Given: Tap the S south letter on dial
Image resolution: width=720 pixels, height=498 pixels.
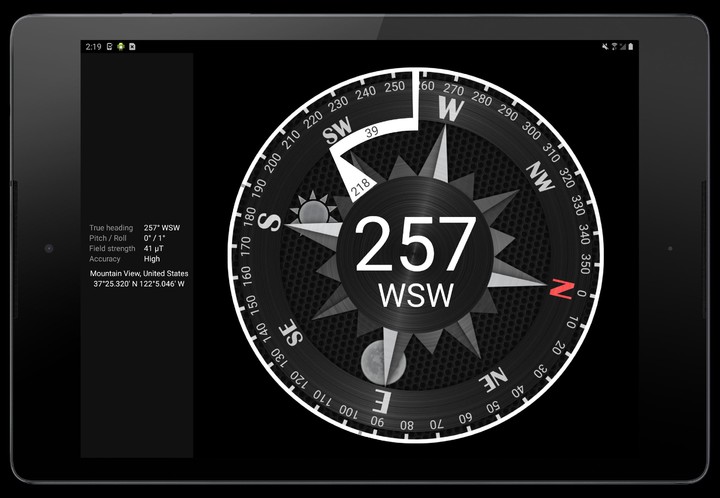Looking at the screenshot, I should (x=269, y=222).
